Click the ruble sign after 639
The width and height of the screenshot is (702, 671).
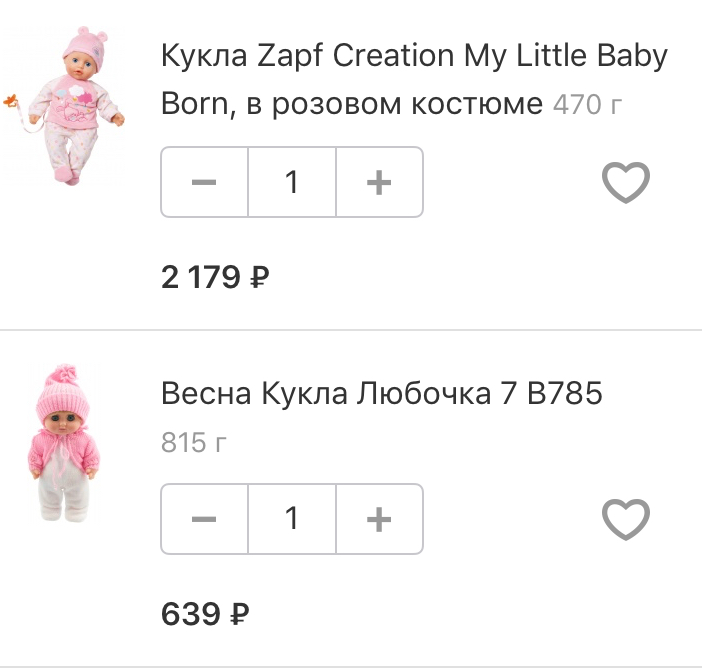pyautogui.click(x=239, y=613)
